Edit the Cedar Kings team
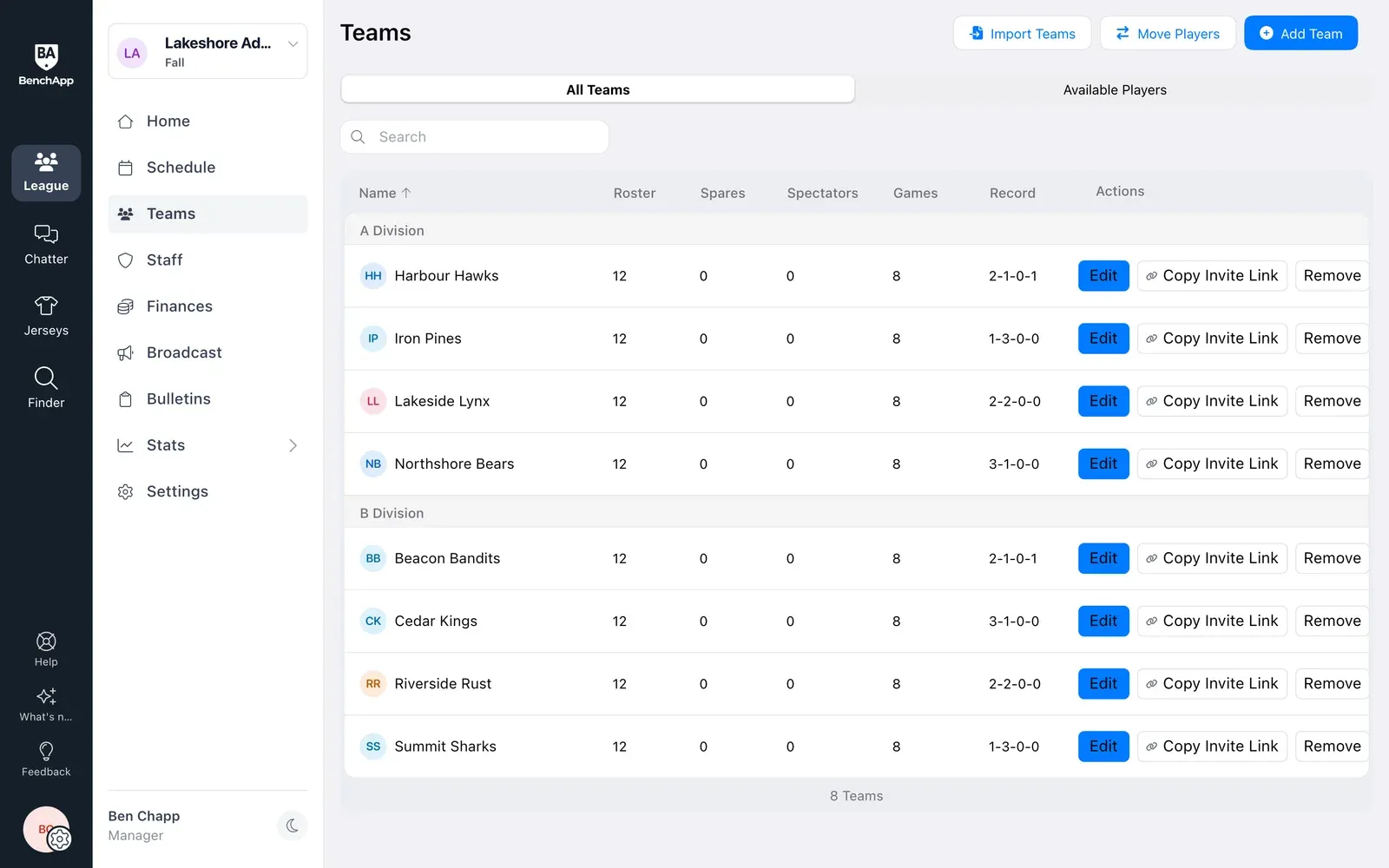This screenshot has width=1389, height=868. click(1103, 621)
